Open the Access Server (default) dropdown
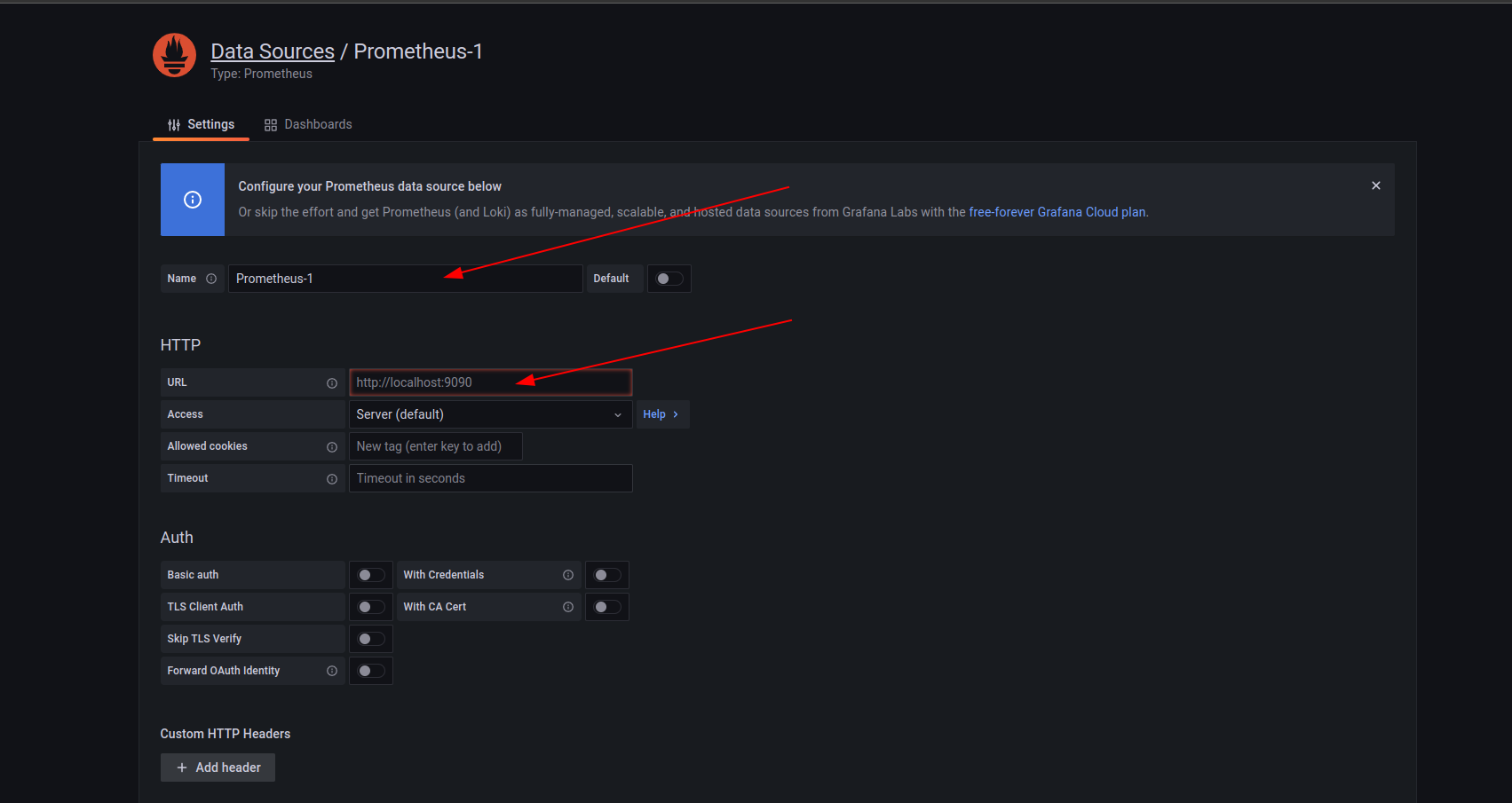 pyautogui.click(x=490, y=414)
